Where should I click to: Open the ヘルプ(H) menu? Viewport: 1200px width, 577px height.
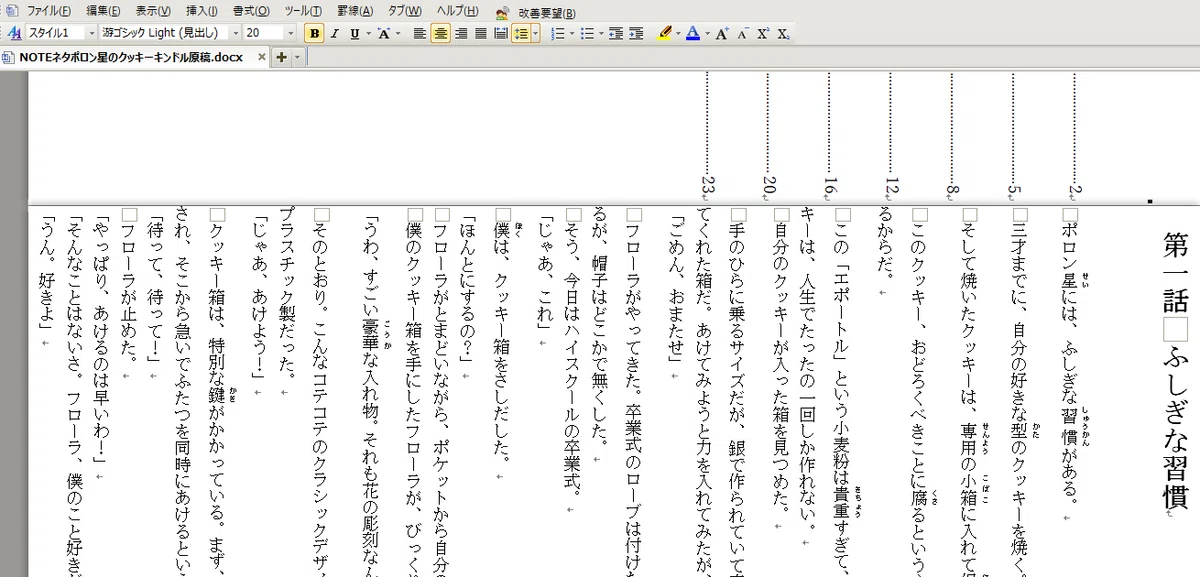[x=457, y=12]
